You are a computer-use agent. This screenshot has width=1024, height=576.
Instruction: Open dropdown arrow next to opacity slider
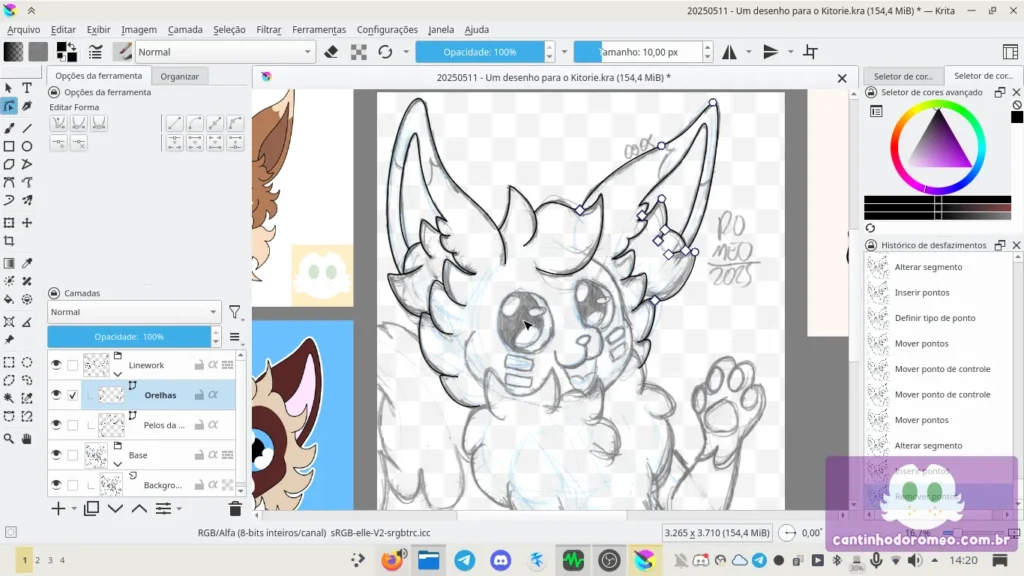564,52
